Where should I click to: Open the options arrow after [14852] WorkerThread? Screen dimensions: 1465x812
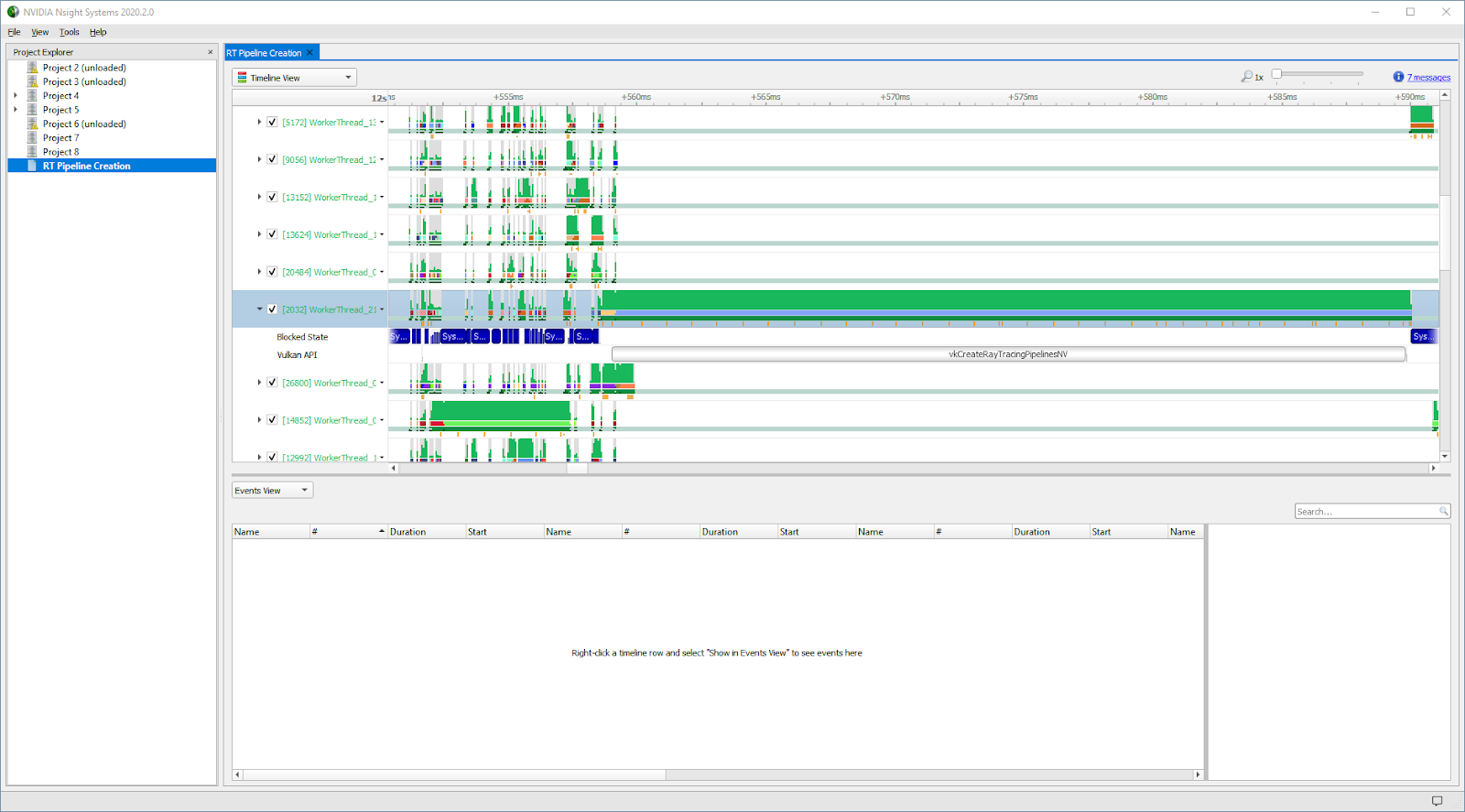[x=382, y=420]
